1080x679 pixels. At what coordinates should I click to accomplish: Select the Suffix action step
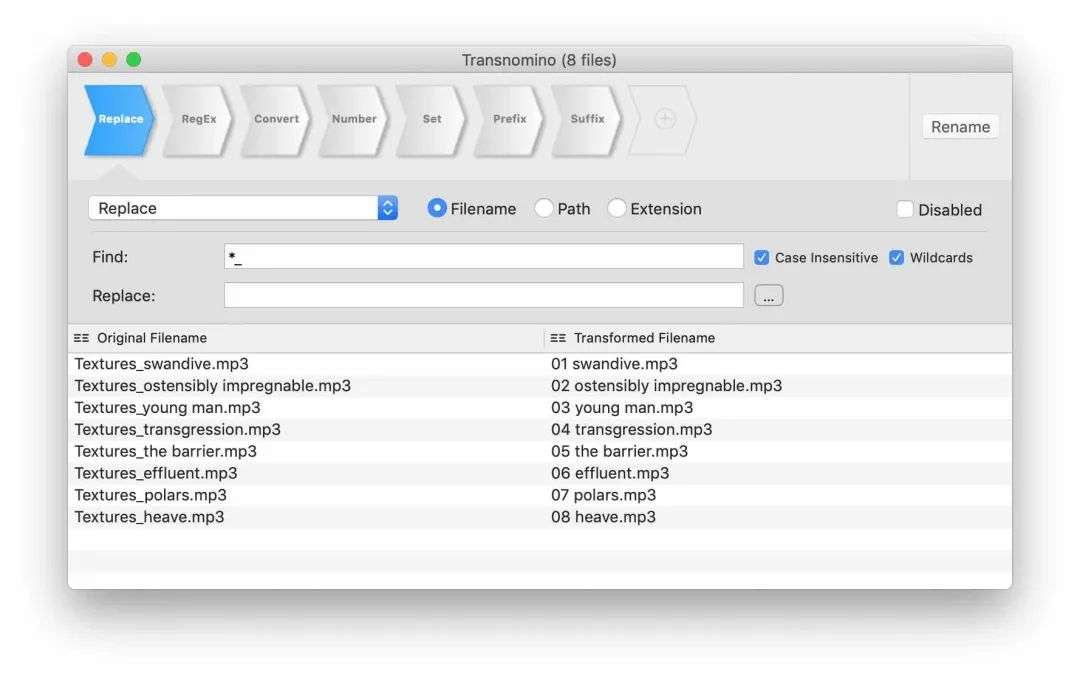point(587,120)
